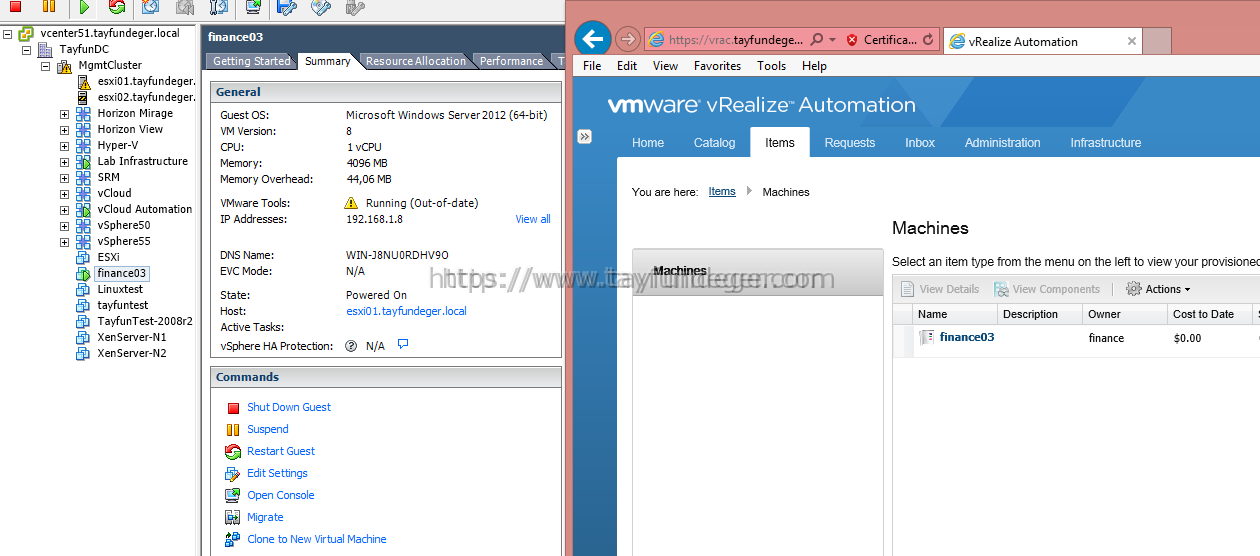The height and width of the screenshot is (556, 1260).
Task: Switch to the Performance tab
Action: [511, 61]
